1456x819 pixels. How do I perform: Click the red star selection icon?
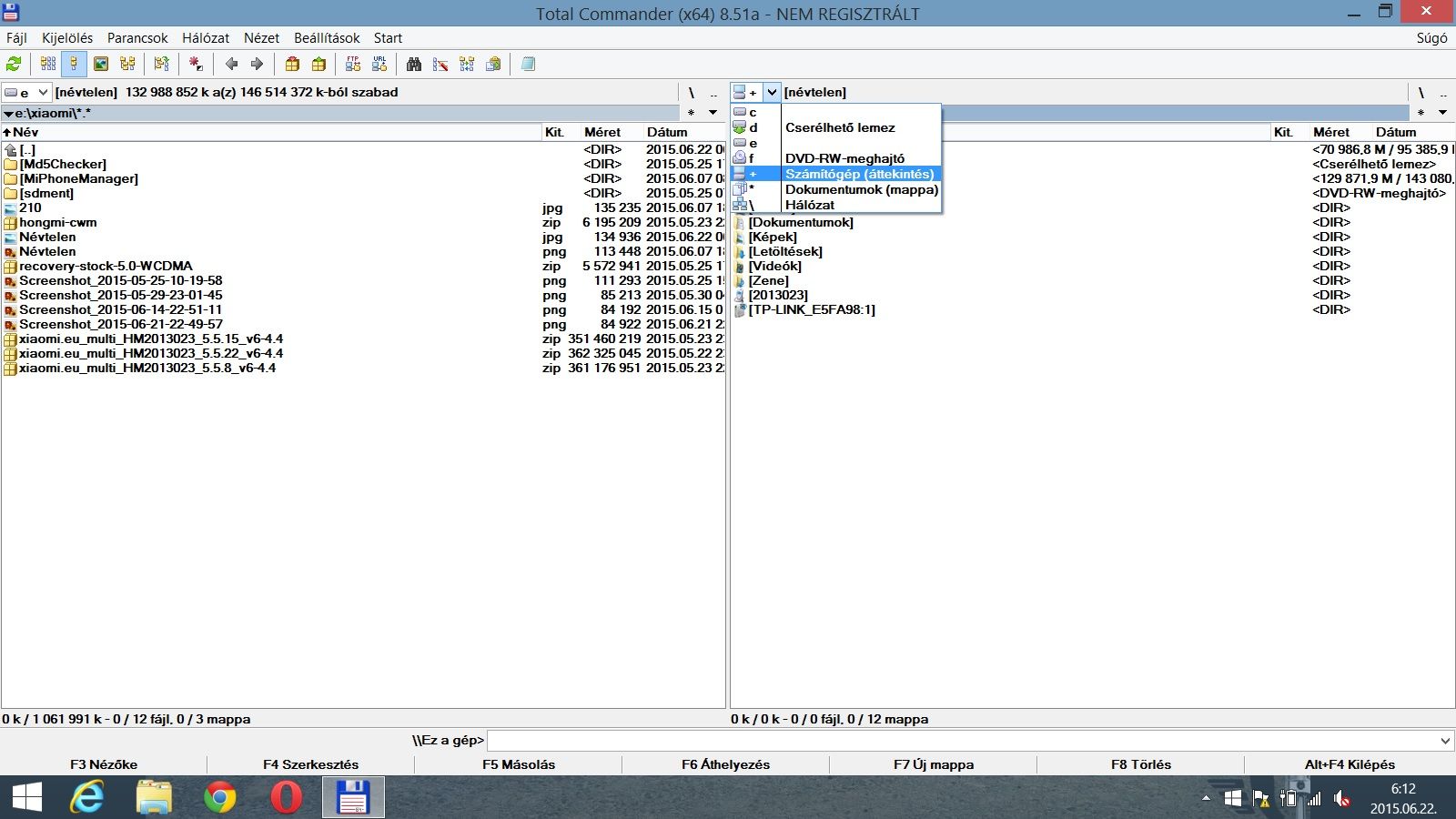pos(196,64)
